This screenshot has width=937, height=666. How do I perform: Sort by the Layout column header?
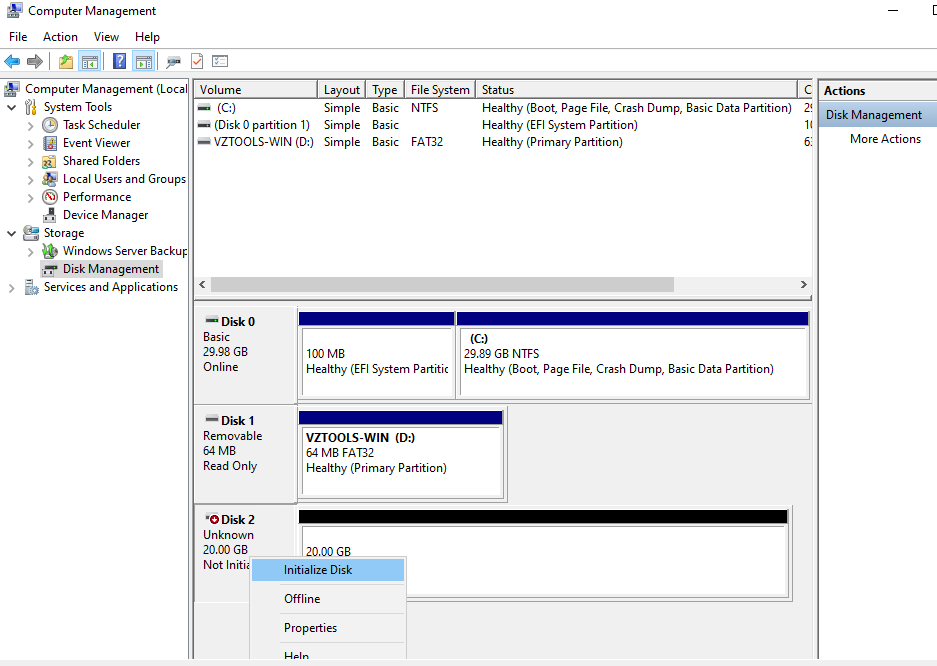point(341,90)
